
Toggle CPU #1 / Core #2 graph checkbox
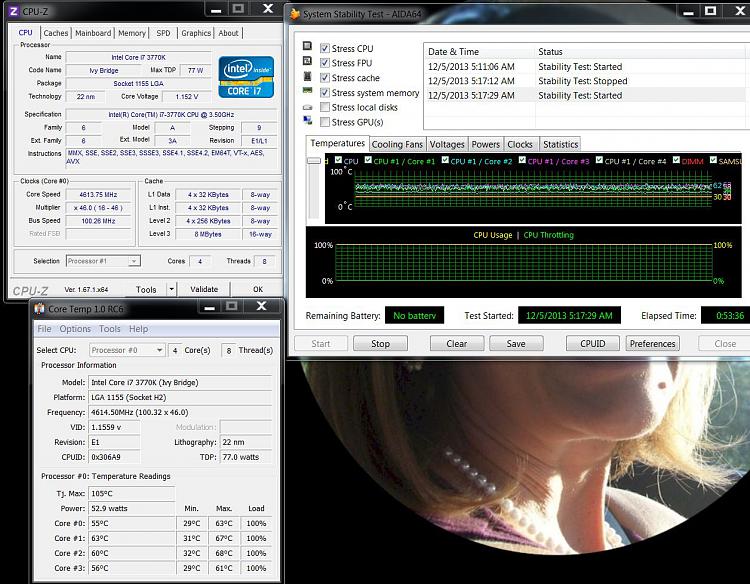click(x=445, y=160)
